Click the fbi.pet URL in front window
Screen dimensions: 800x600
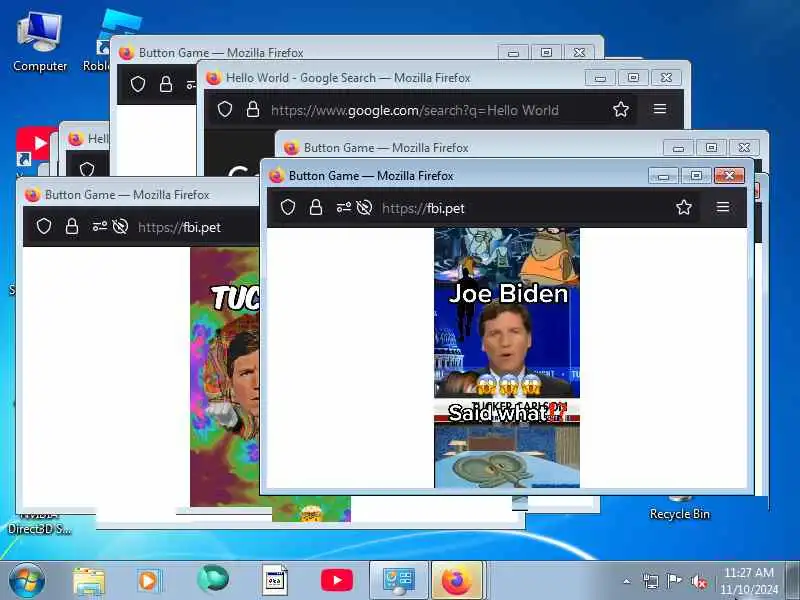click(x=423, y=208)
